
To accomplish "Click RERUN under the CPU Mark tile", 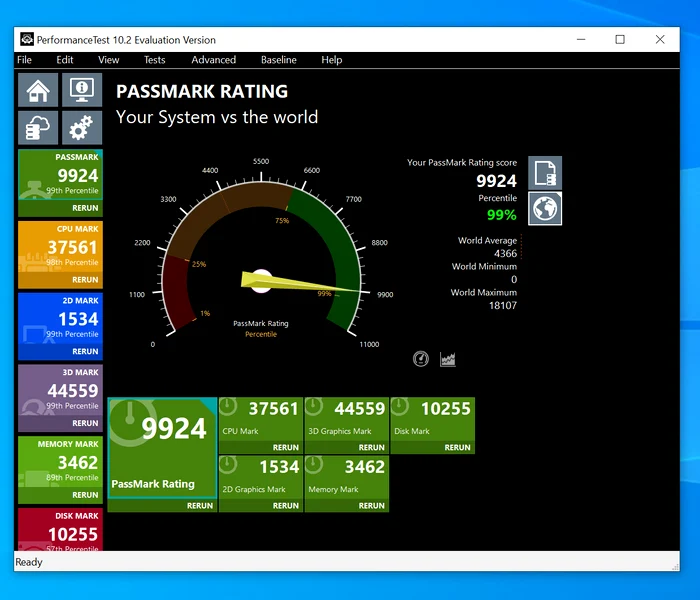I will pos(286,447).
